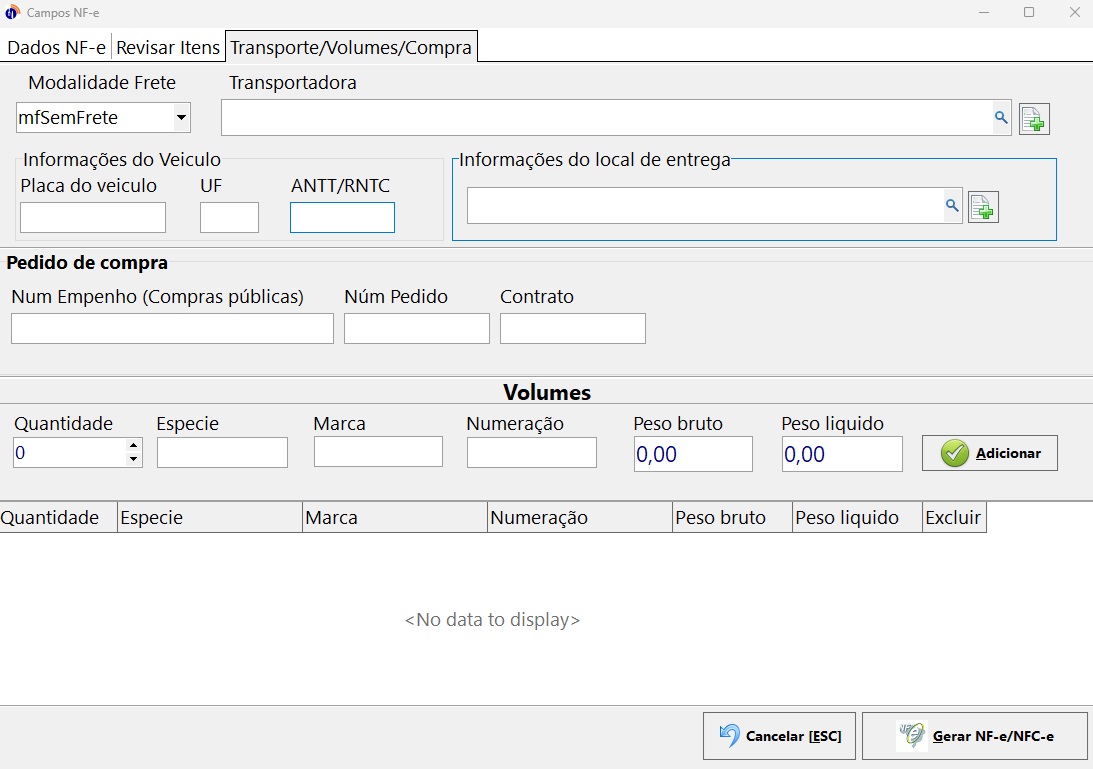This screenshot has width=1093, height=769.
Task: Decrease Quantidade using the down spinner arrow
Action: pyautogui.click(x=133, y=460)
